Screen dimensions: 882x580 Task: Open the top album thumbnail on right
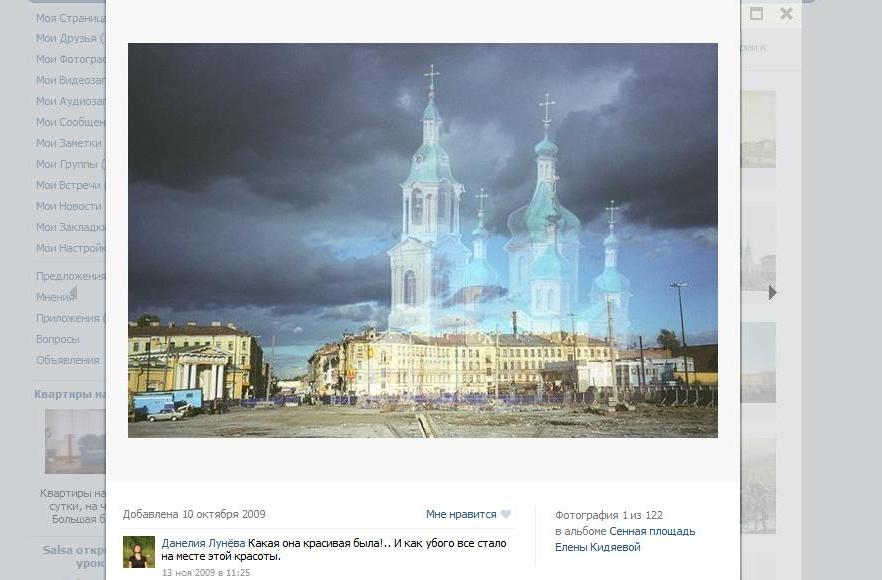(x=758, y=129)
